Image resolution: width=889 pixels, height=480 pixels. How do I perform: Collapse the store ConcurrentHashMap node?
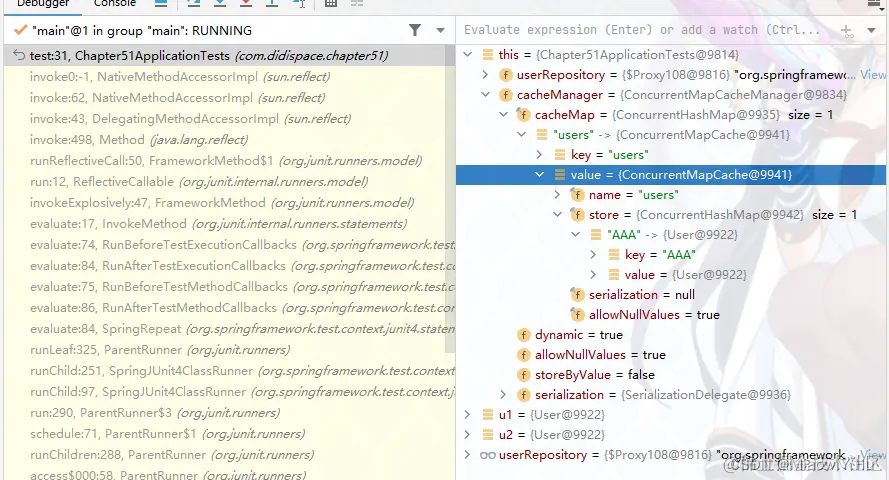pyautogui.click(x=557, y=215)
